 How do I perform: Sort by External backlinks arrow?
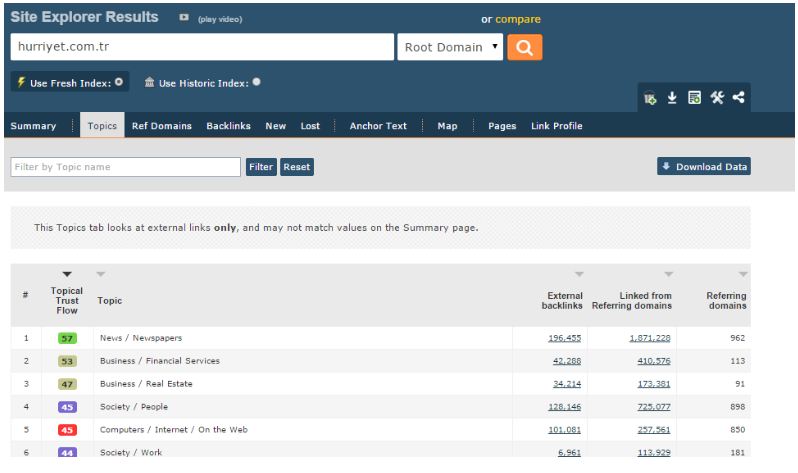point(579,274)
